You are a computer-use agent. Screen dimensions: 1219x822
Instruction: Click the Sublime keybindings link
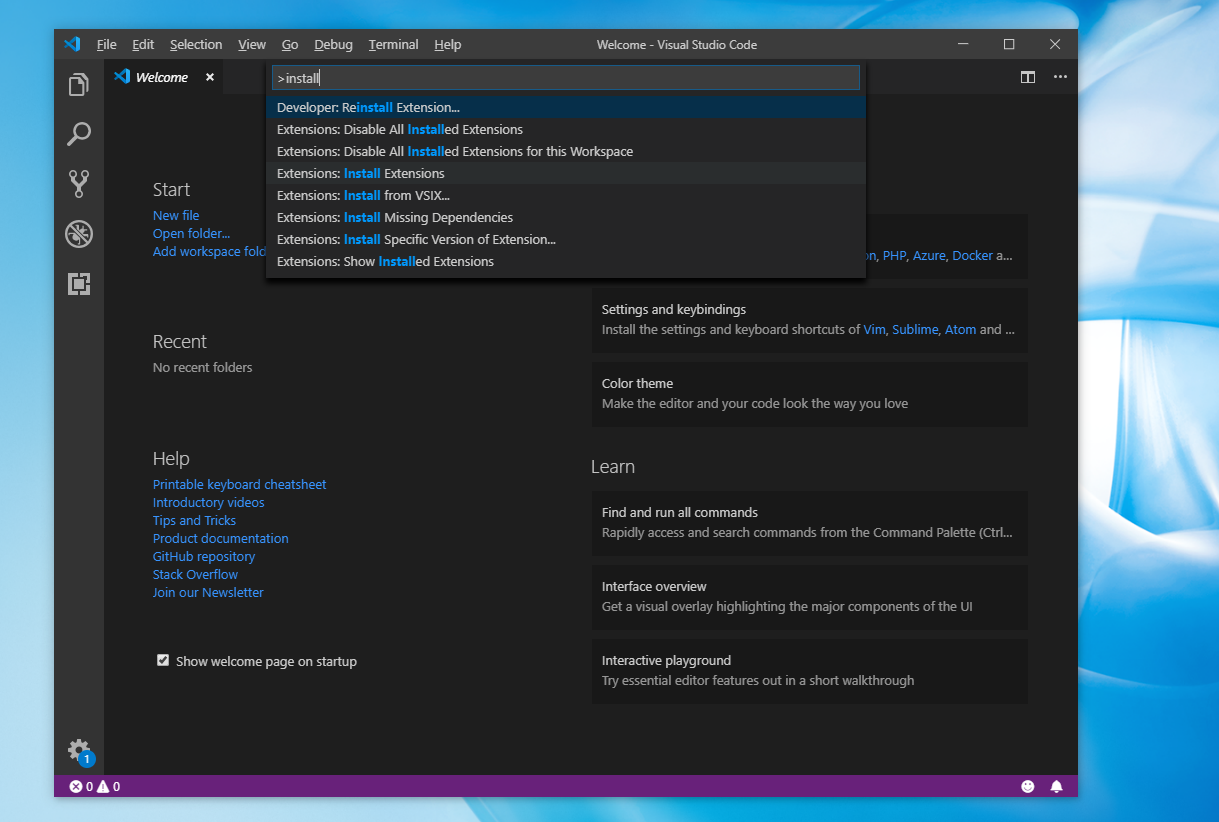[915, 329]
